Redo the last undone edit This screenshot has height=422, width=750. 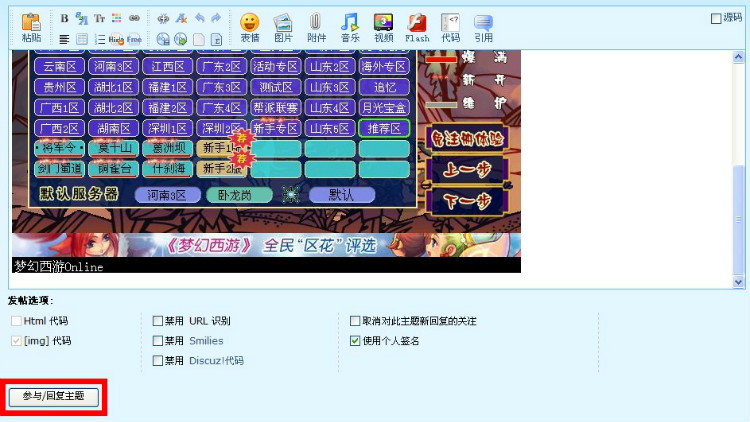pyautogui.click(x=216, y=19)
